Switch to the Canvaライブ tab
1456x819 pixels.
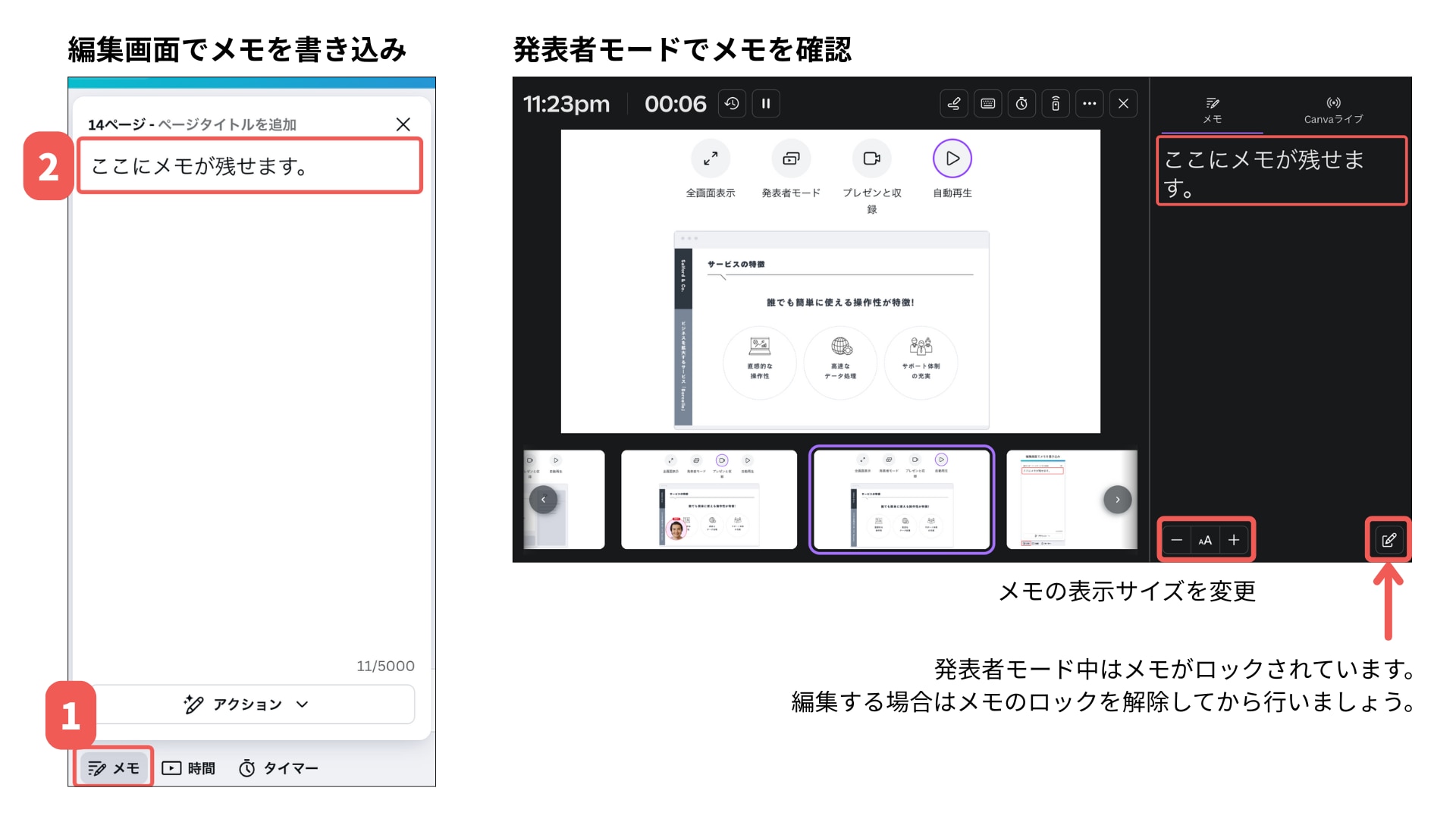pyautogui.click(x=1333, y=110)
